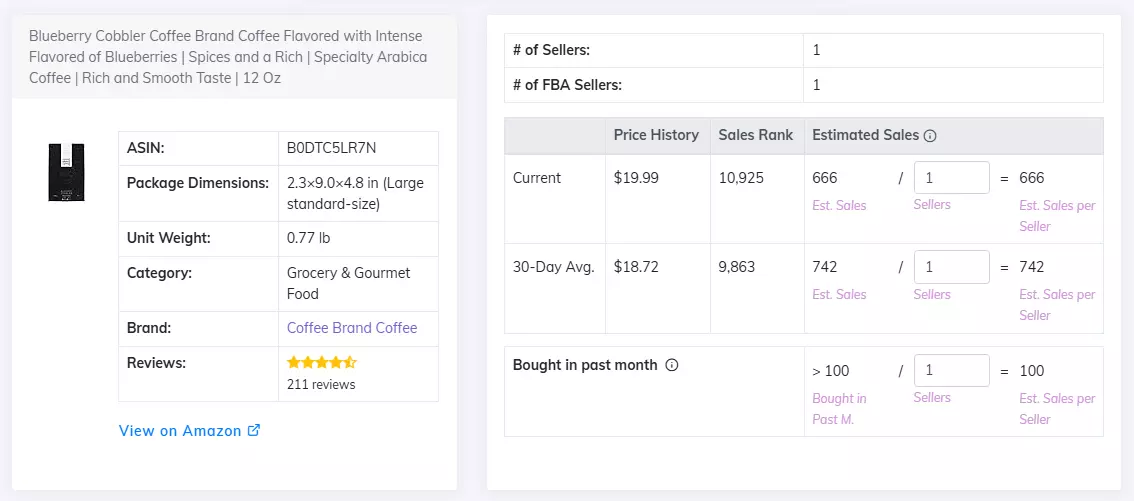The width and height of the screenshot is (1134, 501).
Task: Open the Coffee Brand Coffee brand link
Action: click(x=352, y=328)
